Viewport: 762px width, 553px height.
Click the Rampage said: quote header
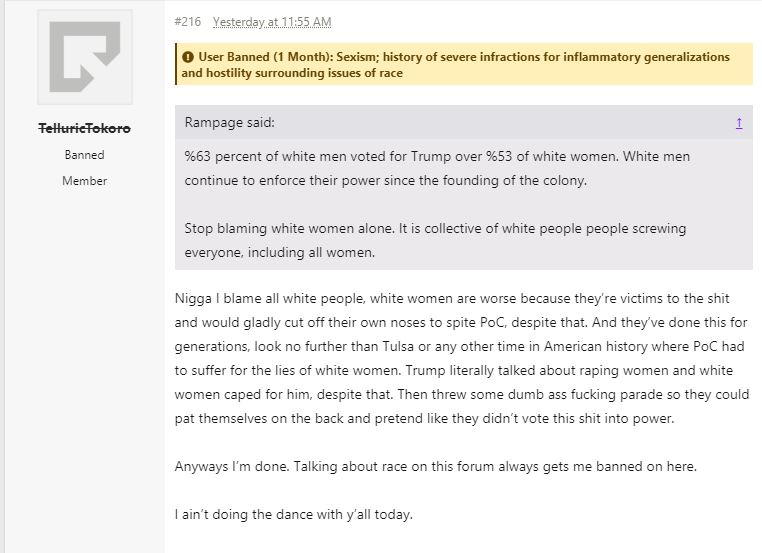click(229, 122)
